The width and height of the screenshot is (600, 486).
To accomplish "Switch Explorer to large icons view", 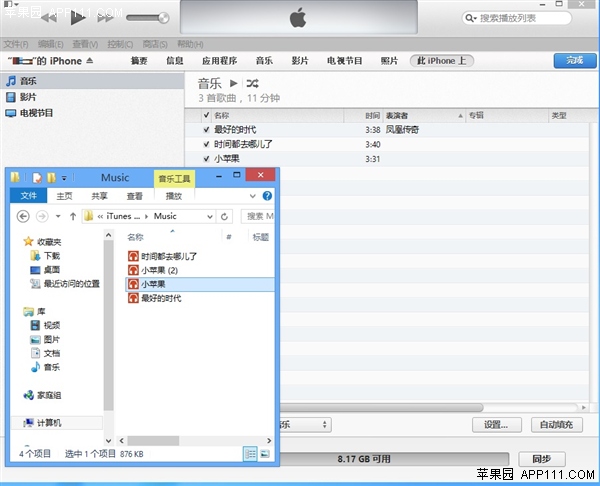I will [x=264, y=454].
